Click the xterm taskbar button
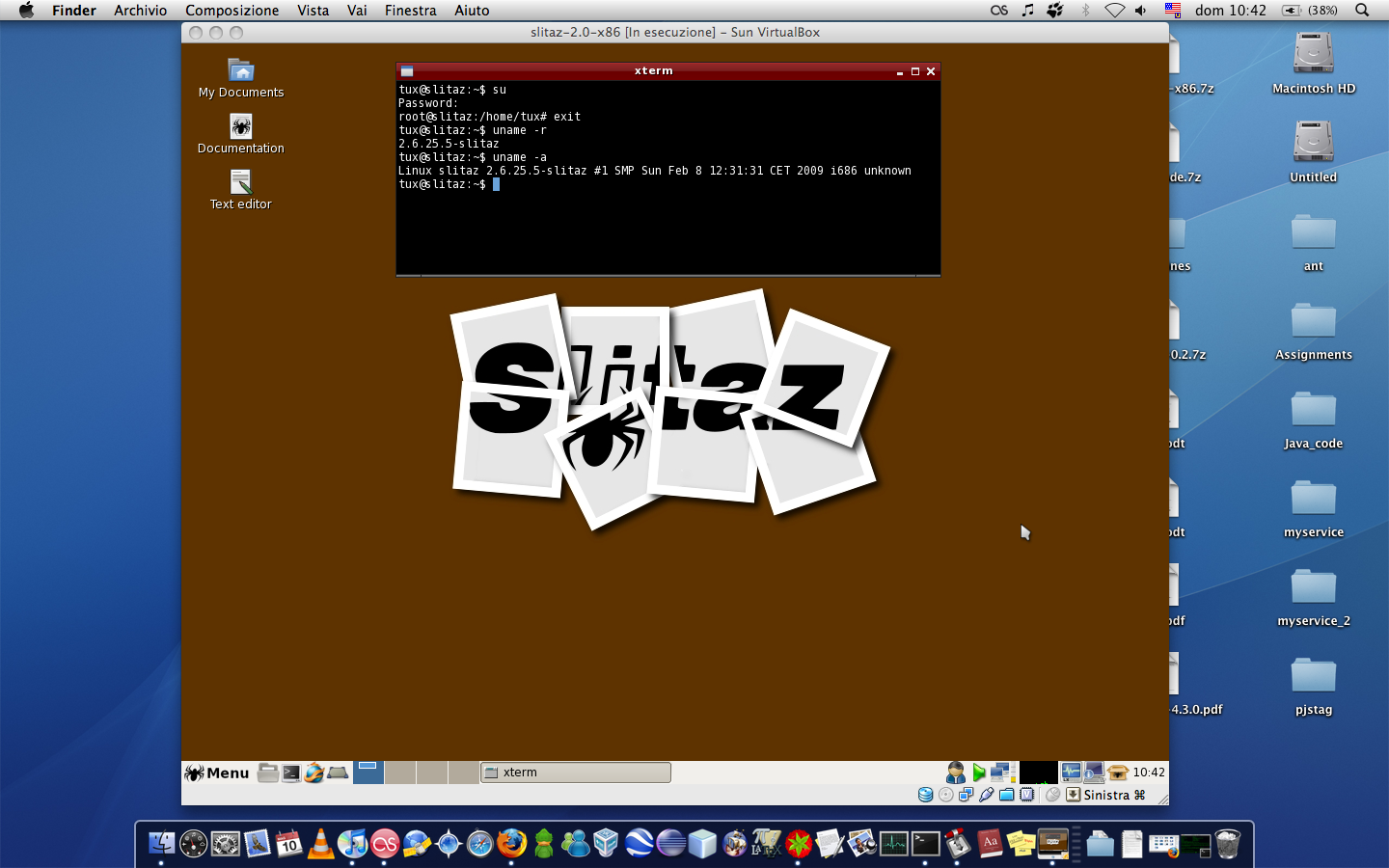 point(576,773)
